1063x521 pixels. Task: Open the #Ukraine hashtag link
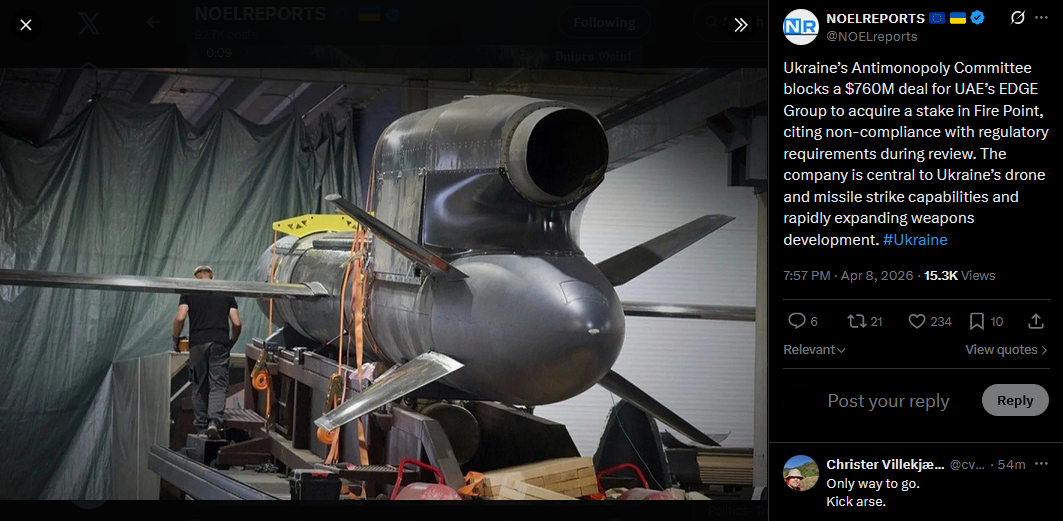[915, 240]
